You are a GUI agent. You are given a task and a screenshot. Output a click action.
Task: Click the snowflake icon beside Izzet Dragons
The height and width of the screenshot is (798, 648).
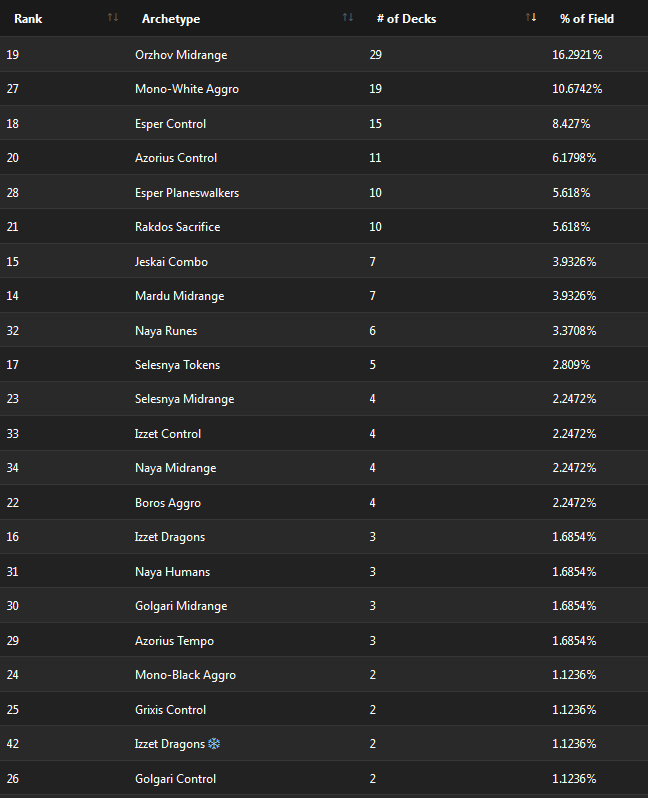pos(214,744)
